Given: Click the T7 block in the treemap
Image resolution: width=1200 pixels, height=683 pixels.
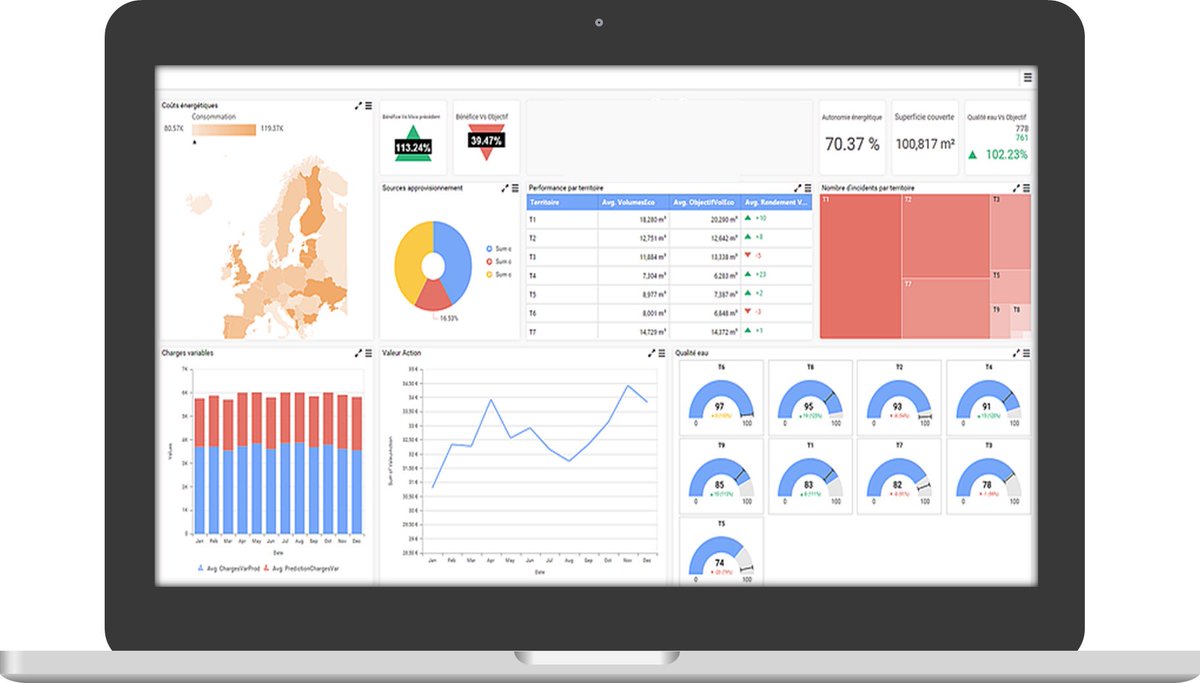Looking at the screenshot, I should (x=945, y=308).
